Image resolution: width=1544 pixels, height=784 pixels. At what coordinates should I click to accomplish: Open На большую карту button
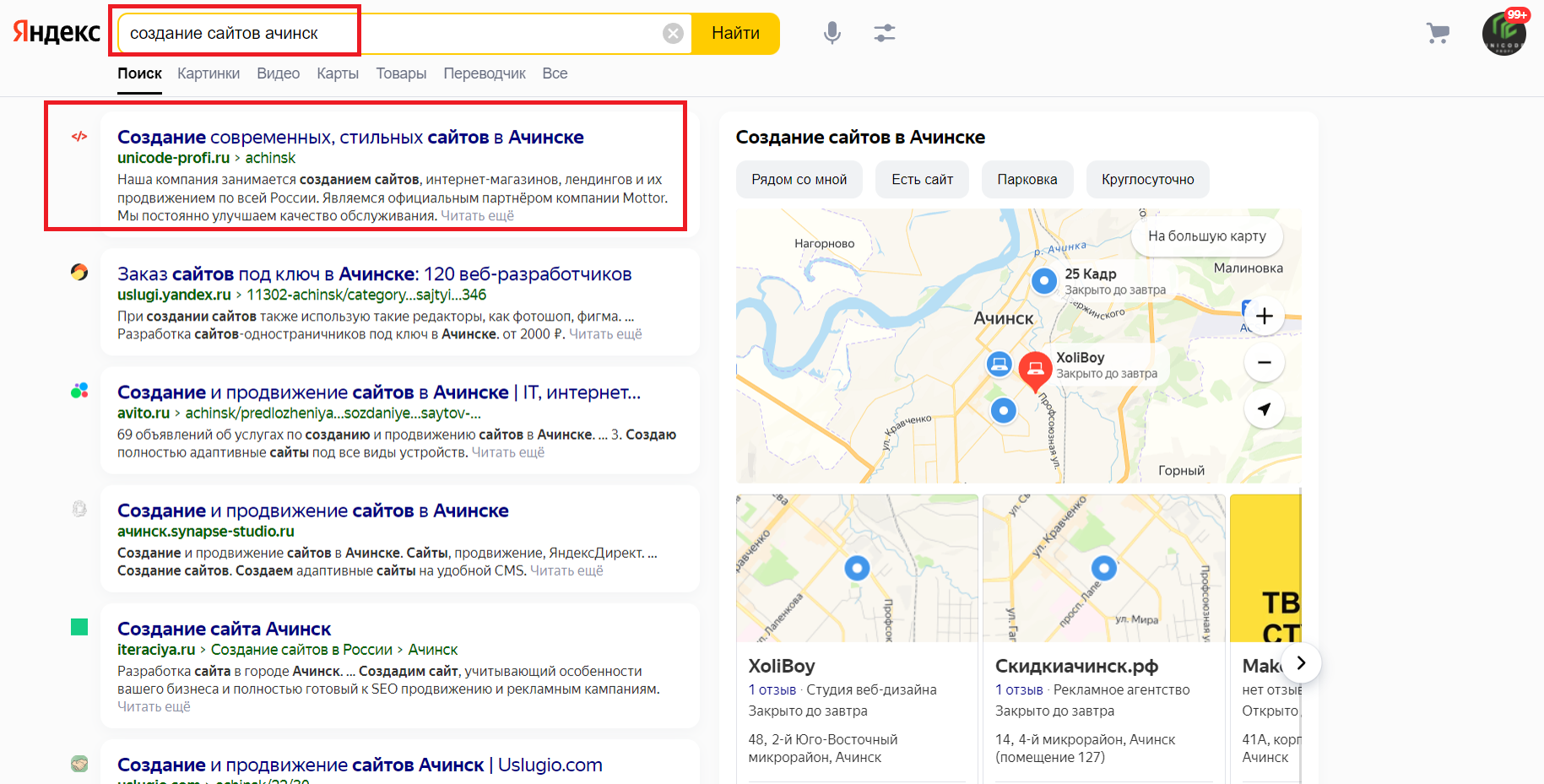pos(1207,236)
